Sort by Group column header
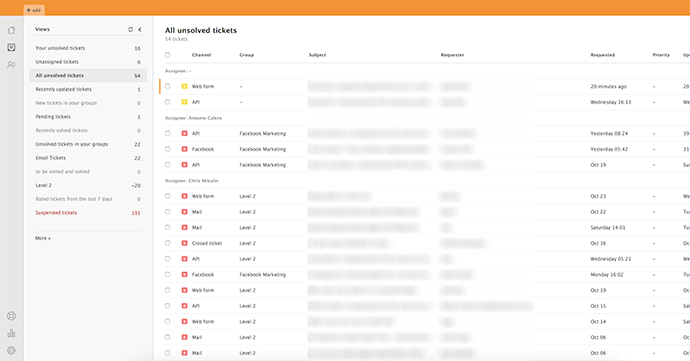The image size is (690, 361). (246, 55)
